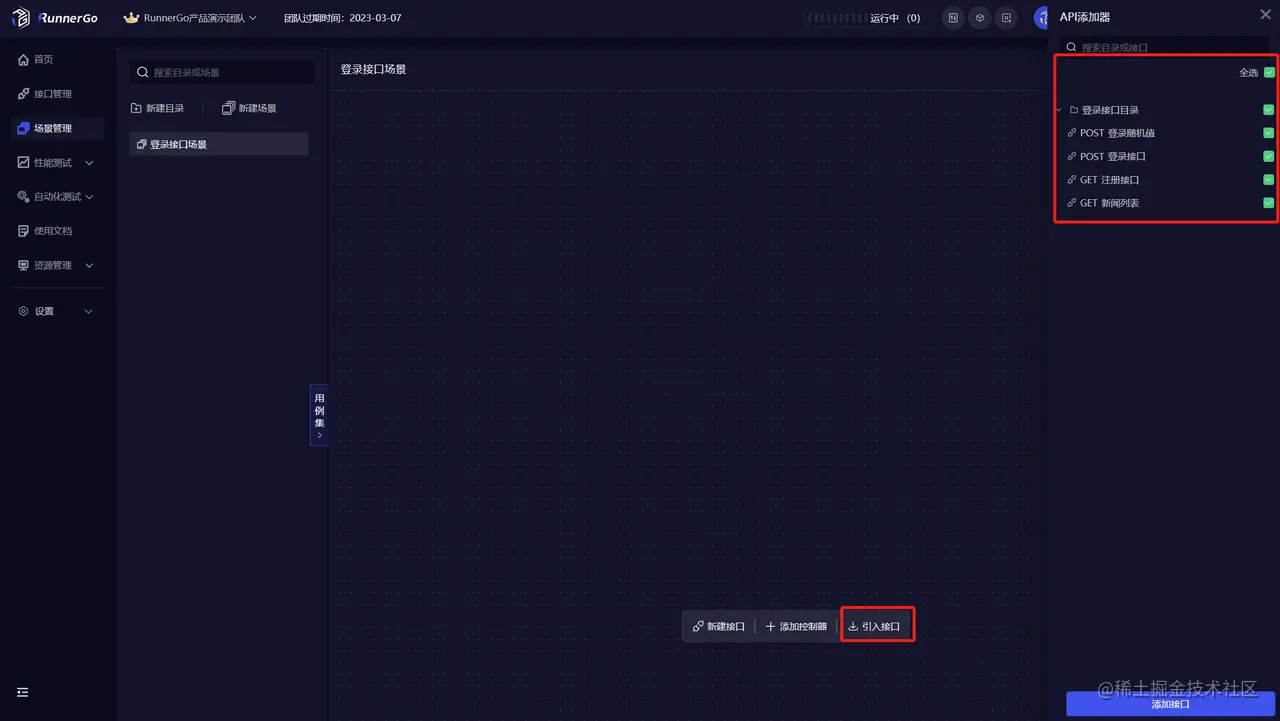The width and height of the screenshot is (1280, 721).
Task: Open the RunnerGo产品演示团队 team dropdown
Action: click(x=190, y=18)
